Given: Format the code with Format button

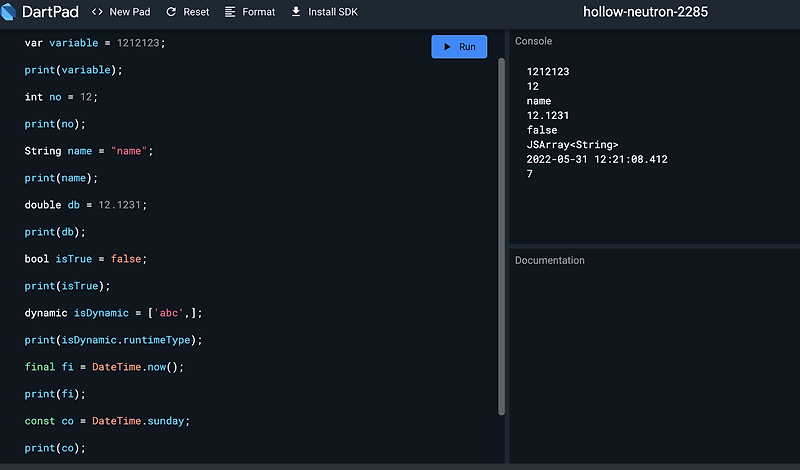Looking at the screenshot, I should tap(250, 12).
